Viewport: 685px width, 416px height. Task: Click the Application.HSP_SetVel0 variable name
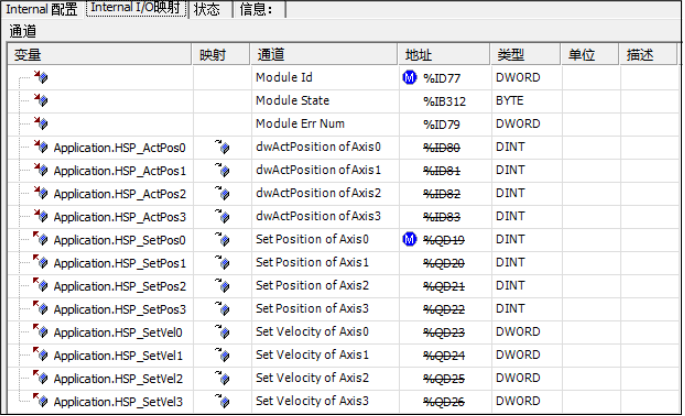point(118,333)
